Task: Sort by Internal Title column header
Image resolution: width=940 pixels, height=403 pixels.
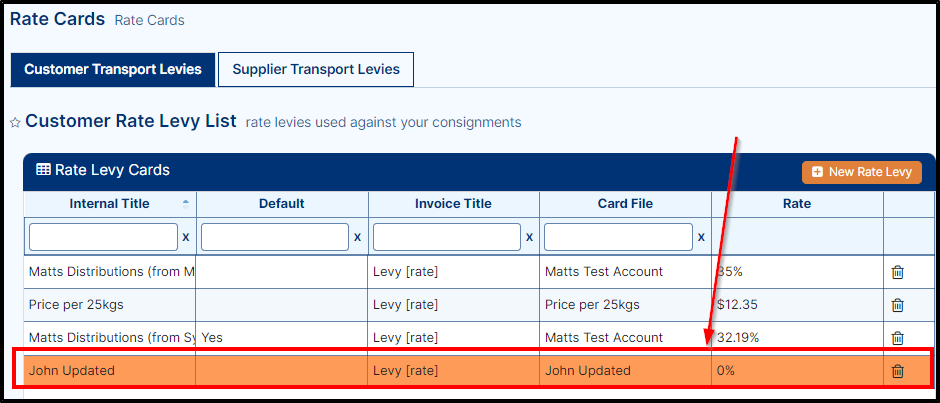Action: point(109,204)
